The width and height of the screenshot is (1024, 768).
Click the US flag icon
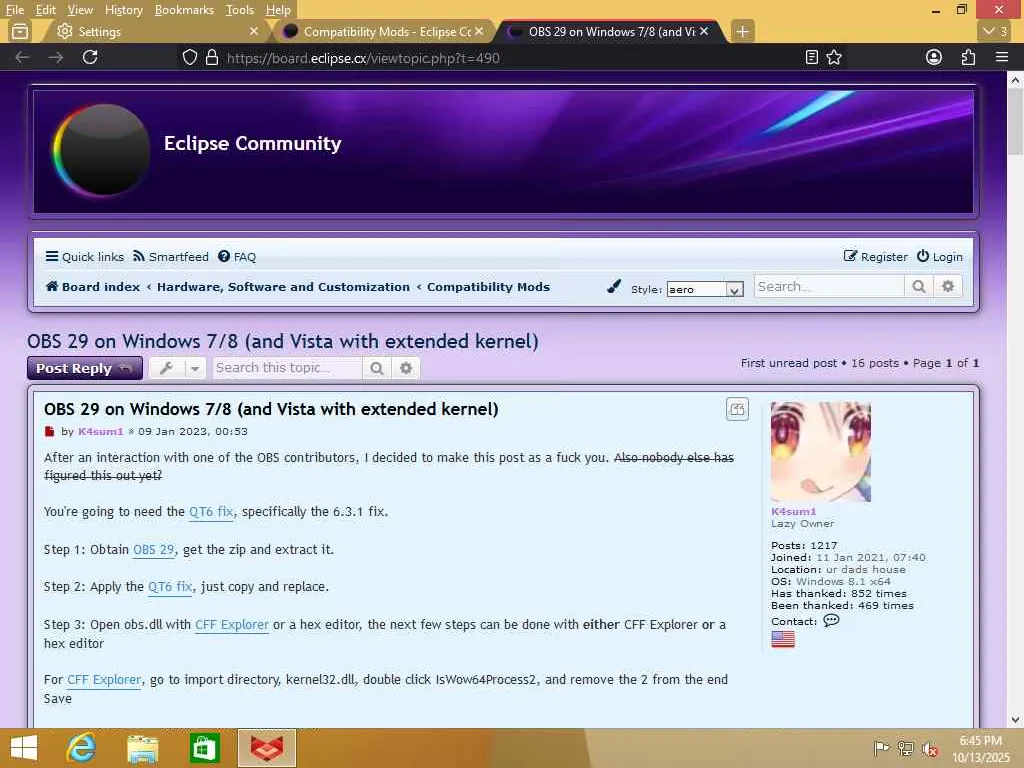[782, 639]
